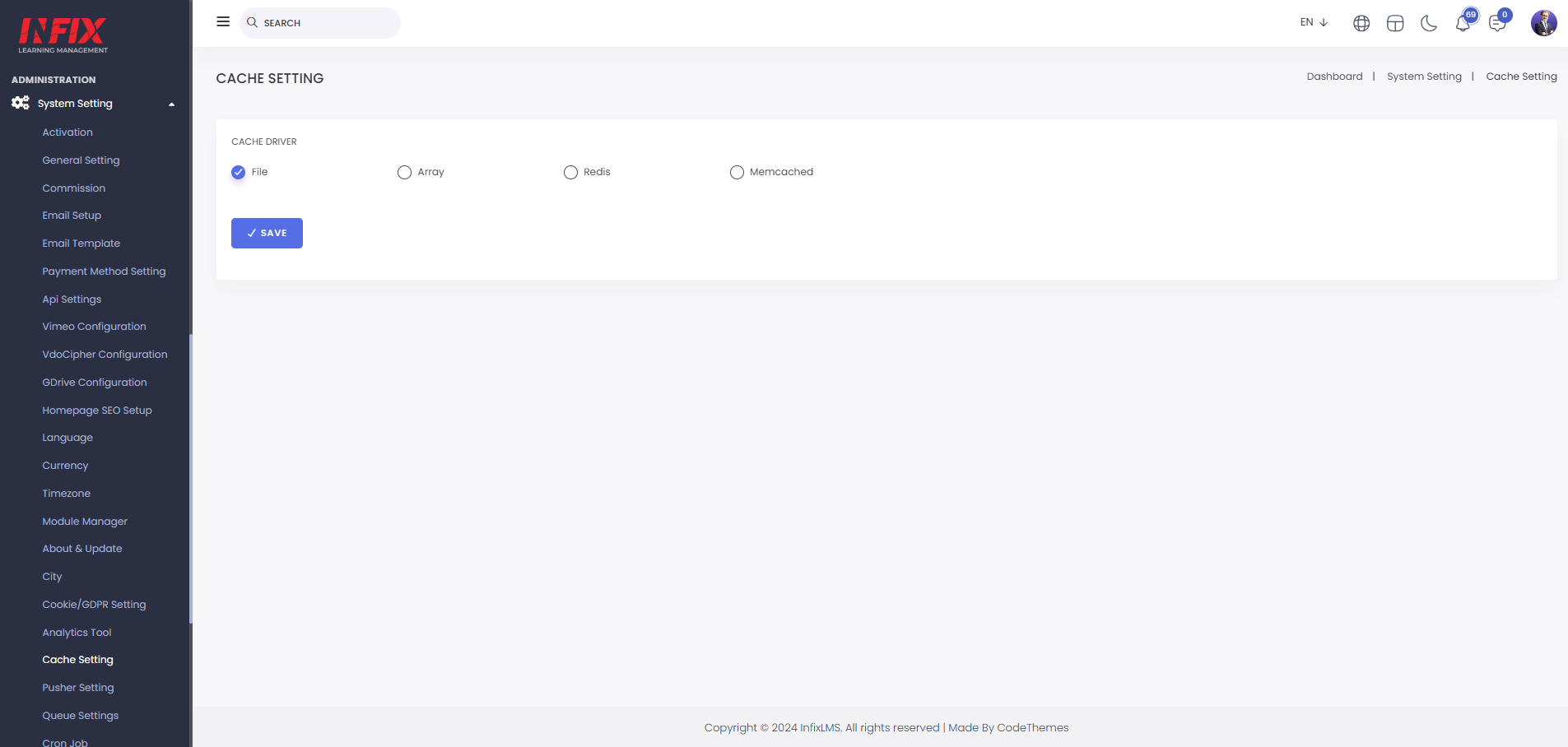1568x747 pixels.
Task: Click sidebar vertical scrollbar
Action: tap(190, 479)
